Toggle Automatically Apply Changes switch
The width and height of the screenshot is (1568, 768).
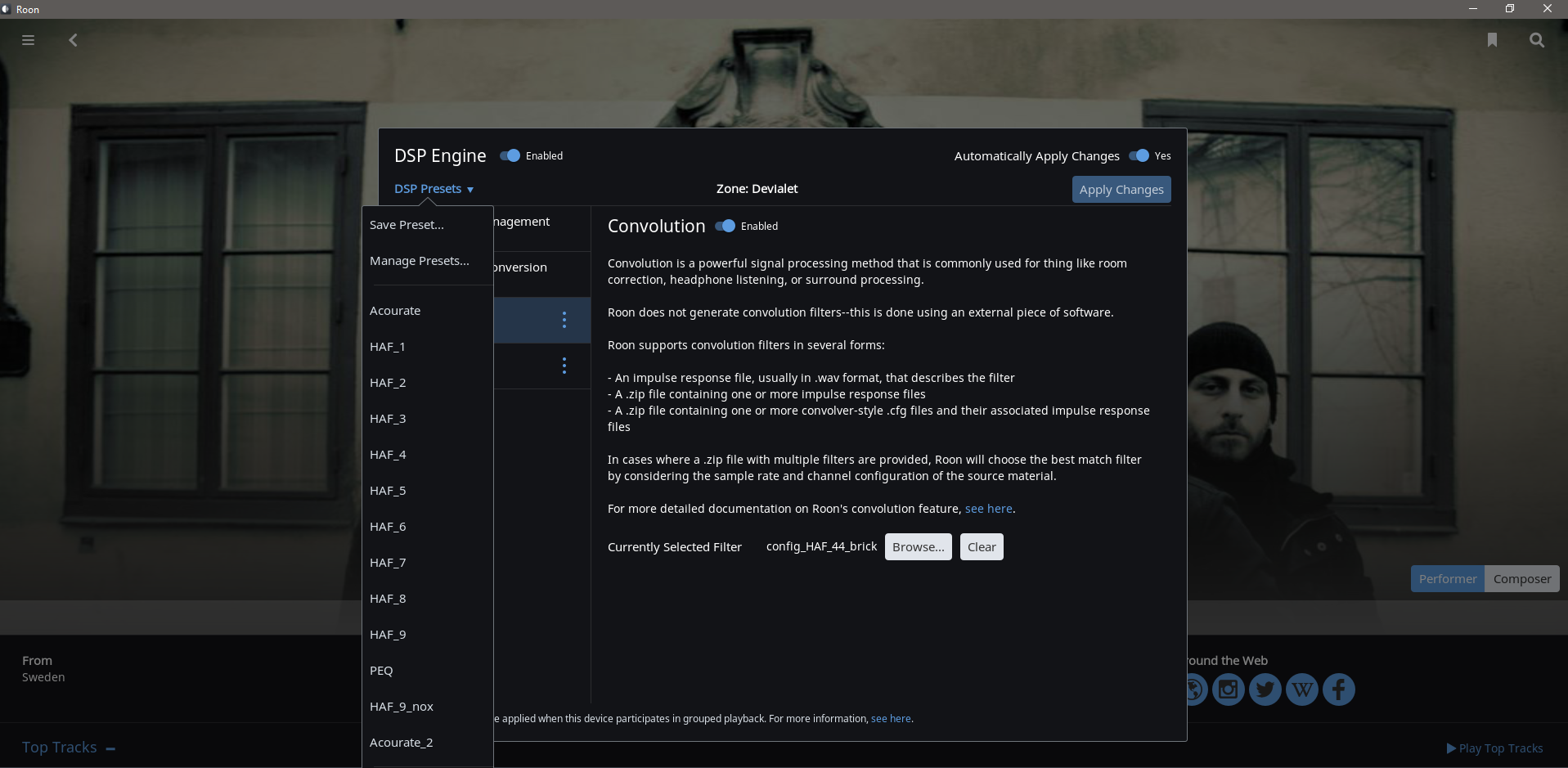click(x=1139, y=155)
